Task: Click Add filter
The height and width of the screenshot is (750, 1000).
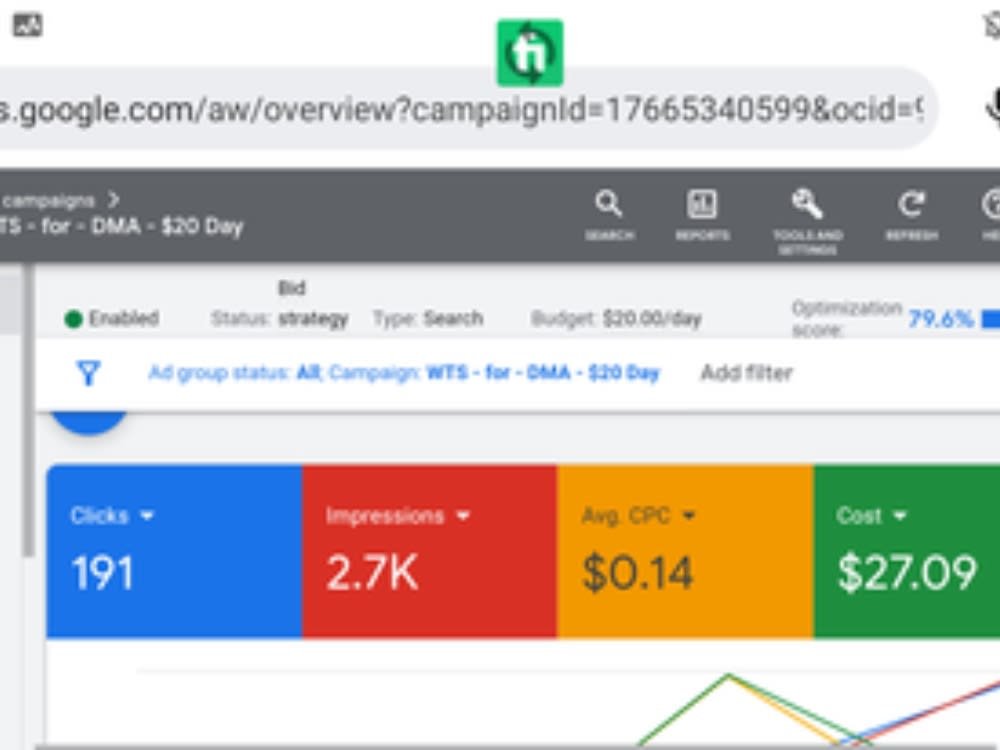Action: click(746, 372)
